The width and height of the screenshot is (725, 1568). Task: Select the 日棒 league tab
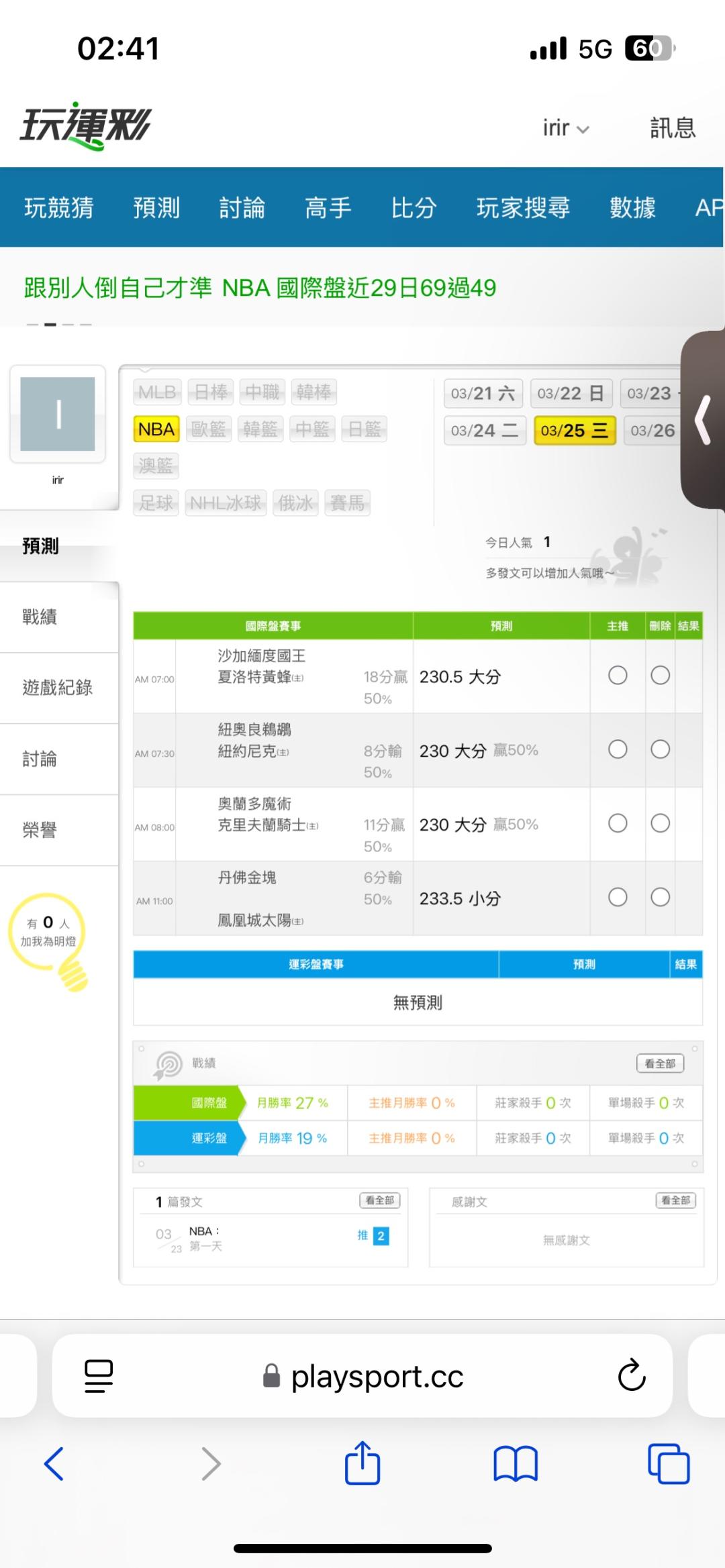point(211,392)
